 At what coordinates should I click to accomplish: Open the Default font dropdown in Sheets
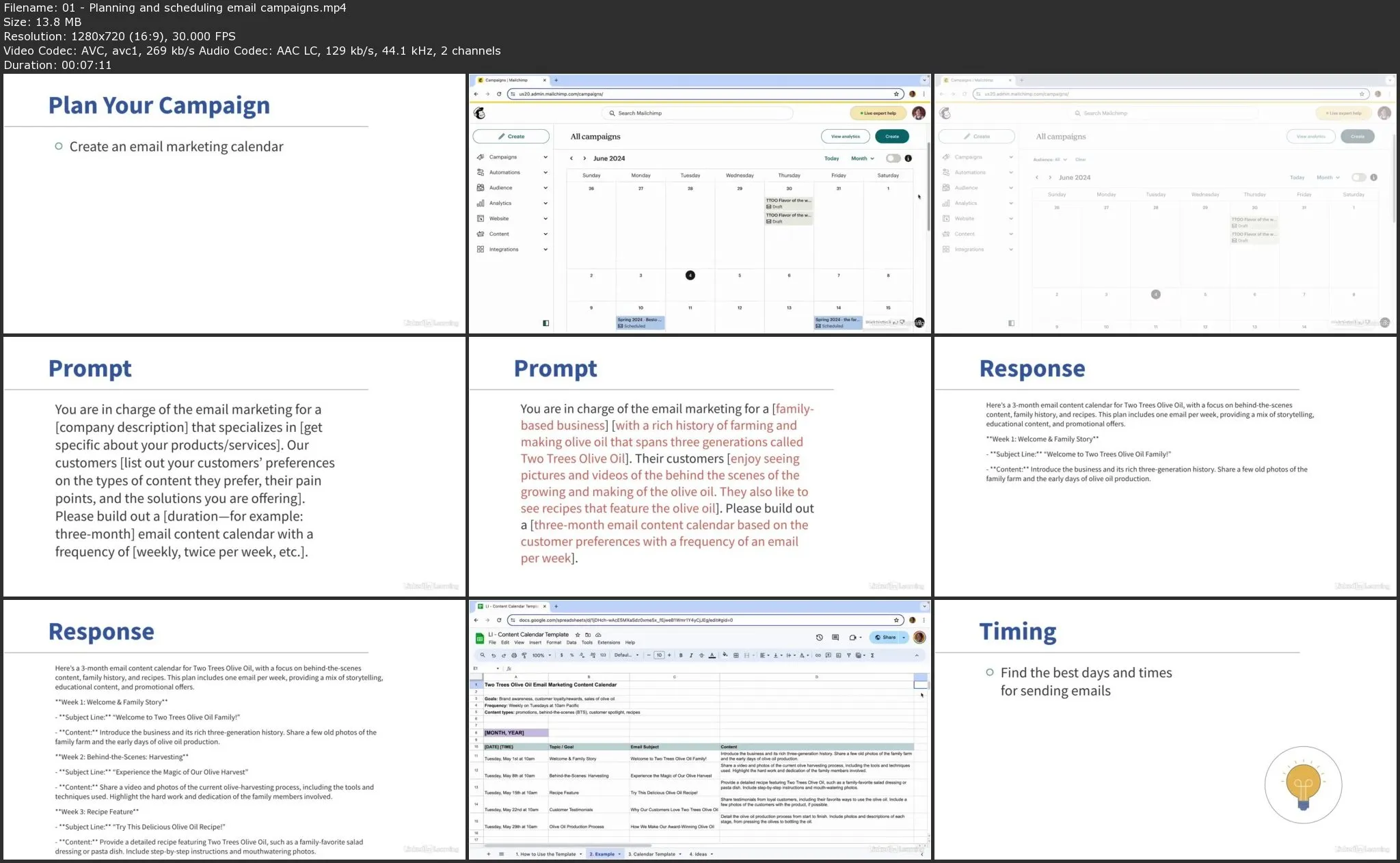(627, 655)
